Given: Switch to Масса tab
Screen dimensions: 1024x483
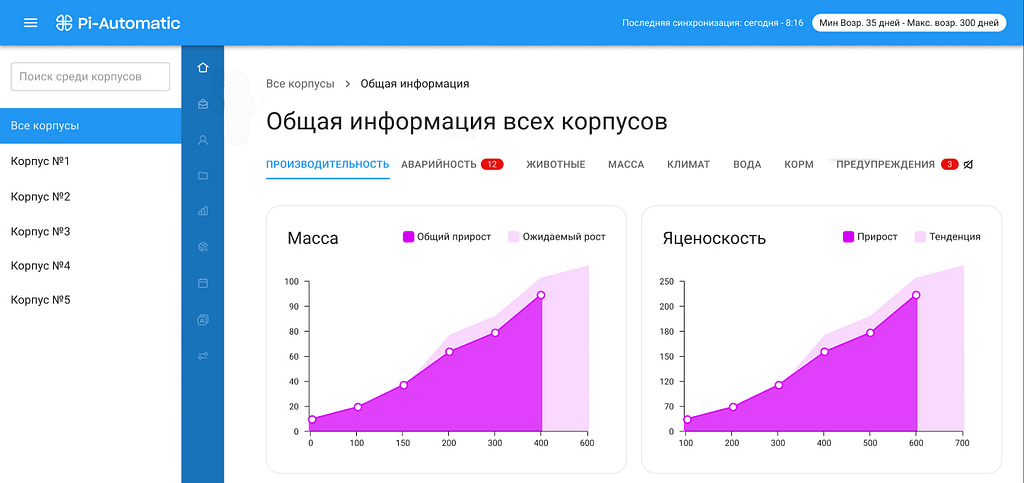Looking at the screenshot, I should pyautogui.click(x=626, y=164).
